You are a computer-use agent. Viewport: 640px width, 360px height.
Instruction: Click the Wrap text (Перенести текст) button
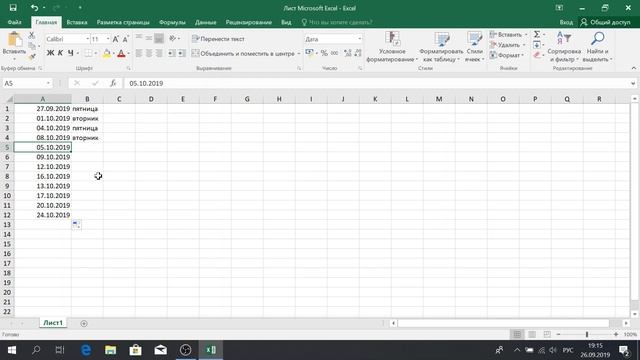click(x=218, y=39)
